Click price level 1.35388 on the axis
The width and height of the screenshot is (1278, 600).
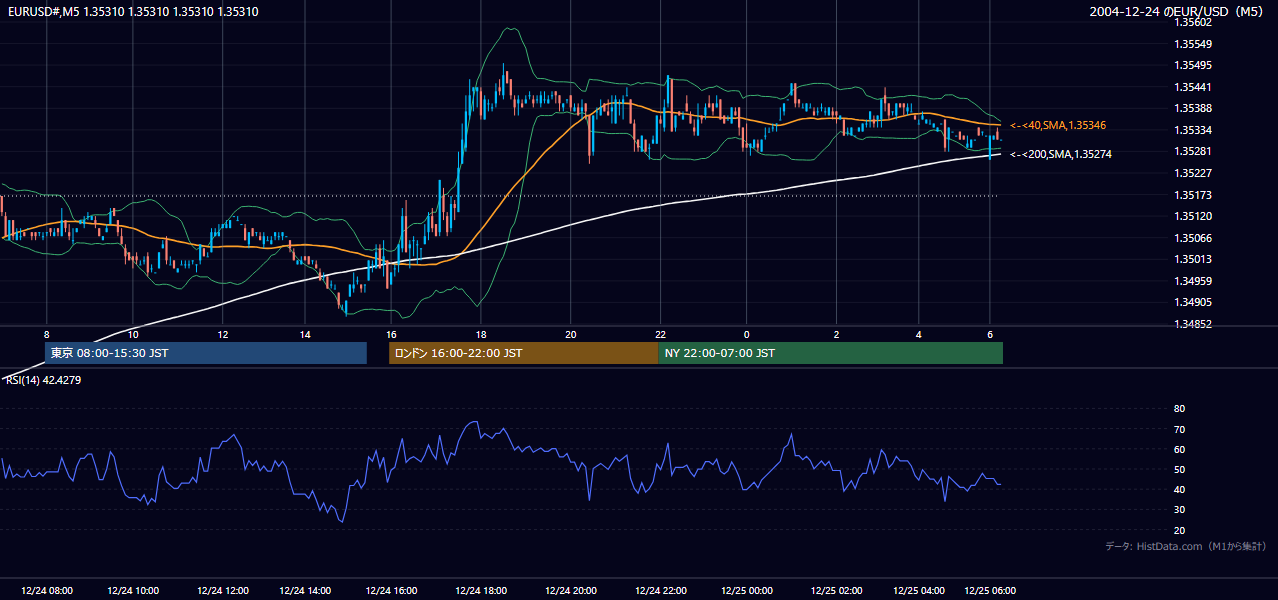[x=1193, y=109]
